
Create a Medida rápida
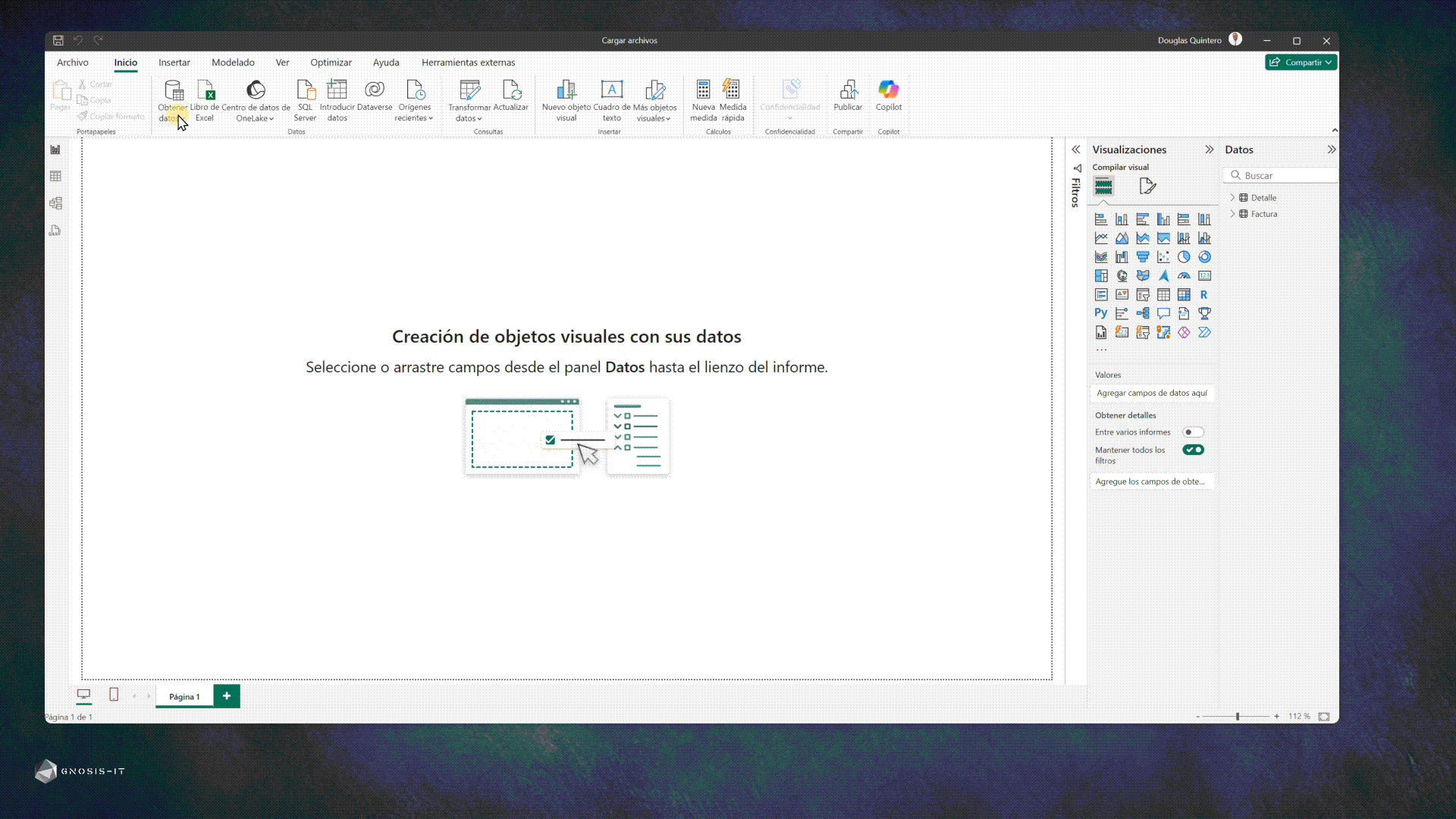[733, 100]
